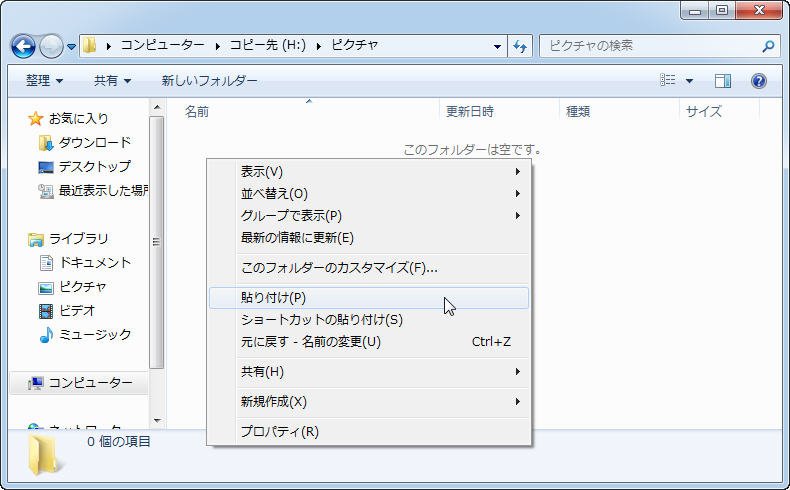The width and height of the screenshot is (790, 490).
Task: Click the large folder icon in details pane
Action: [44, 455]
